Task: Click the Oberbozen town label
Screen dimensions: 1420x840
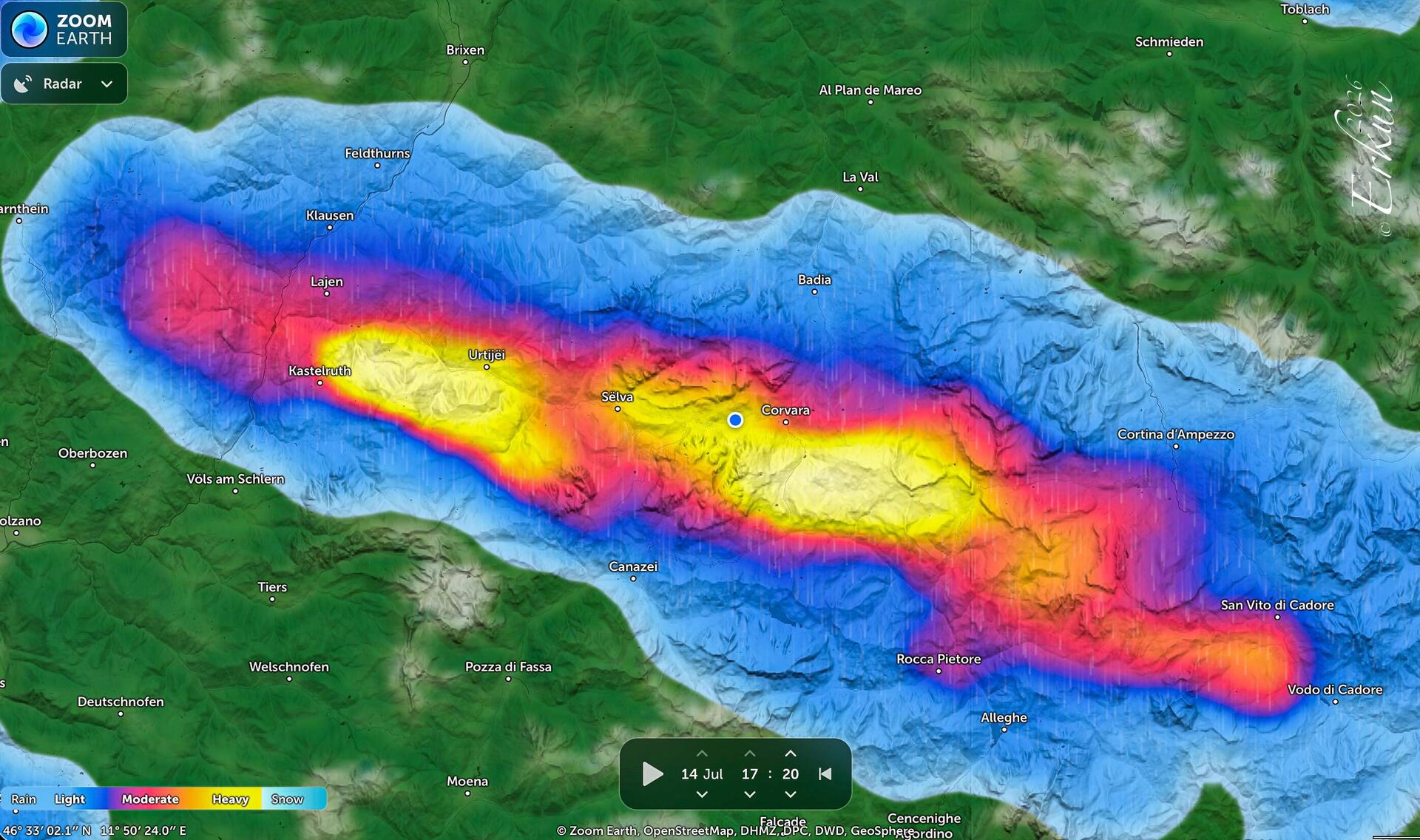Action: click(92, 453)
